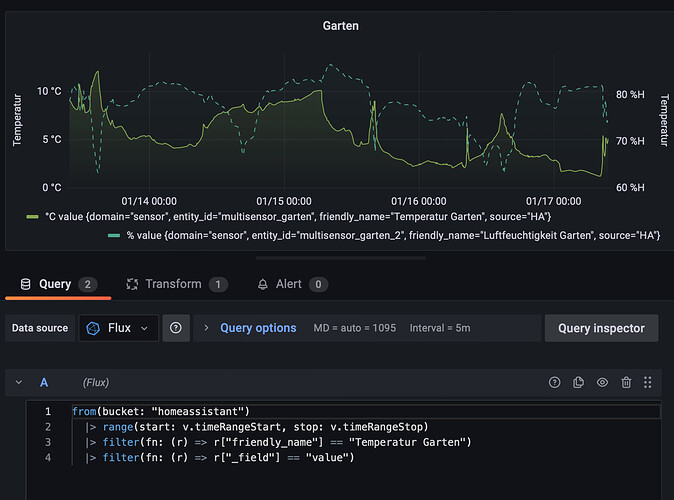Toggle visibility of query A
This screenshot has height=500, width=674.
coord(602,382)
